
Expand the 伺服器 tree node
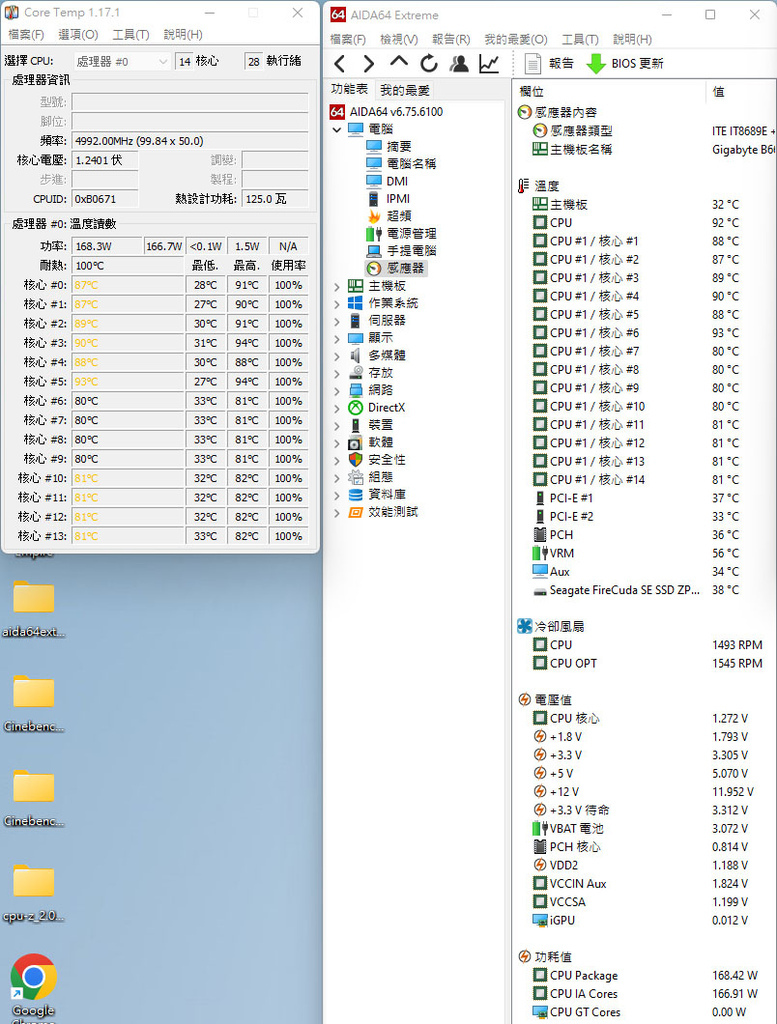[x=337, y=321]
